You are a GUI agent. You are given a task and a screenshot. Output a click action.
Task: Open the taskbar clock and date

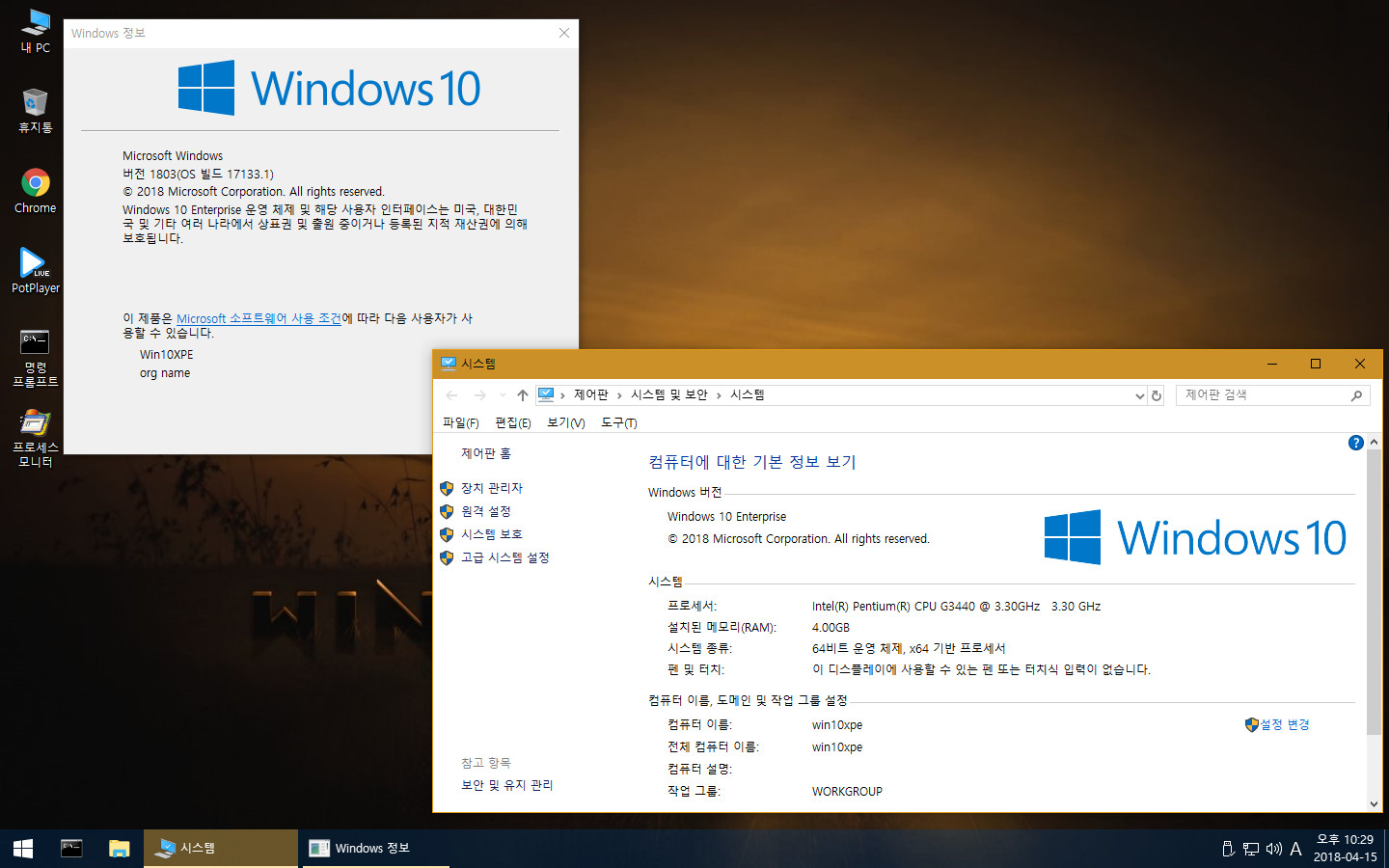(x=1345, y=849)
